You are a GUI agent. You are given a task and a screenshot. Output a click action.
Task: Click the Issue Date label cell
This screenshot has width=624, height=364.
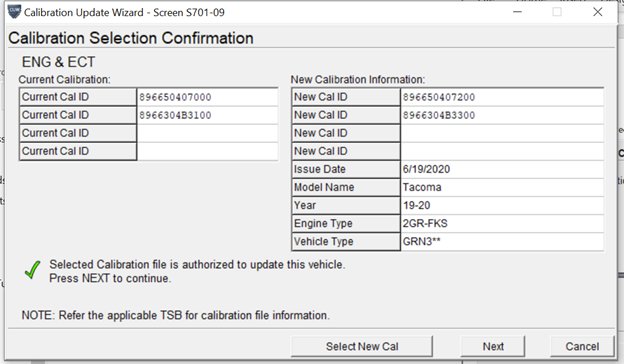346,169
